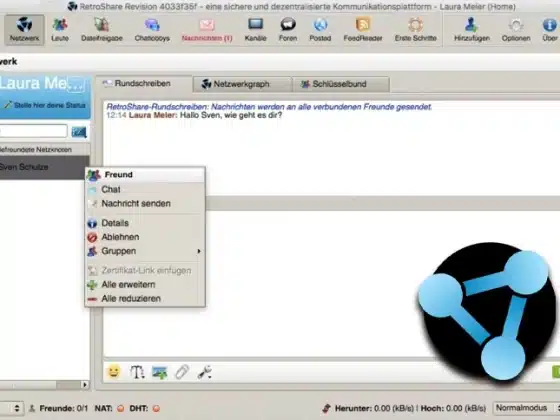Viewport: 560px width, 420px height.
Task: Open Nachrichten (1) mail icon
Action: click(207, 30)
